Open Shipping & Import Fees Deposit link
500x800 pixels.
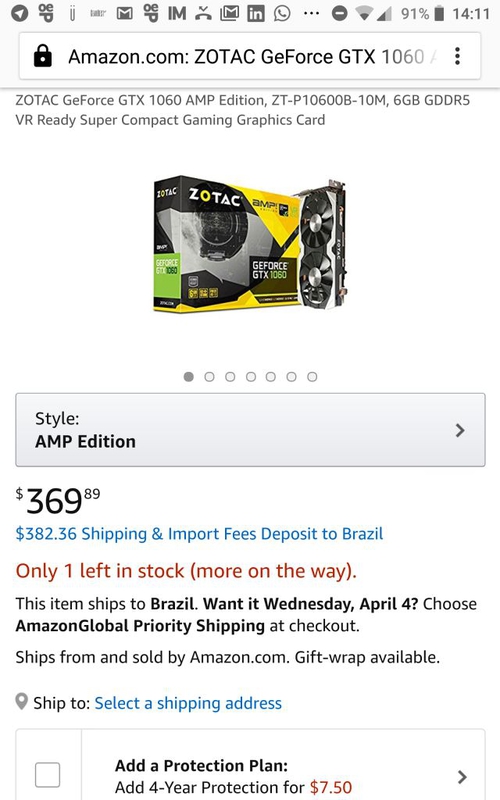pyautogui.click(x=199, y=534)
